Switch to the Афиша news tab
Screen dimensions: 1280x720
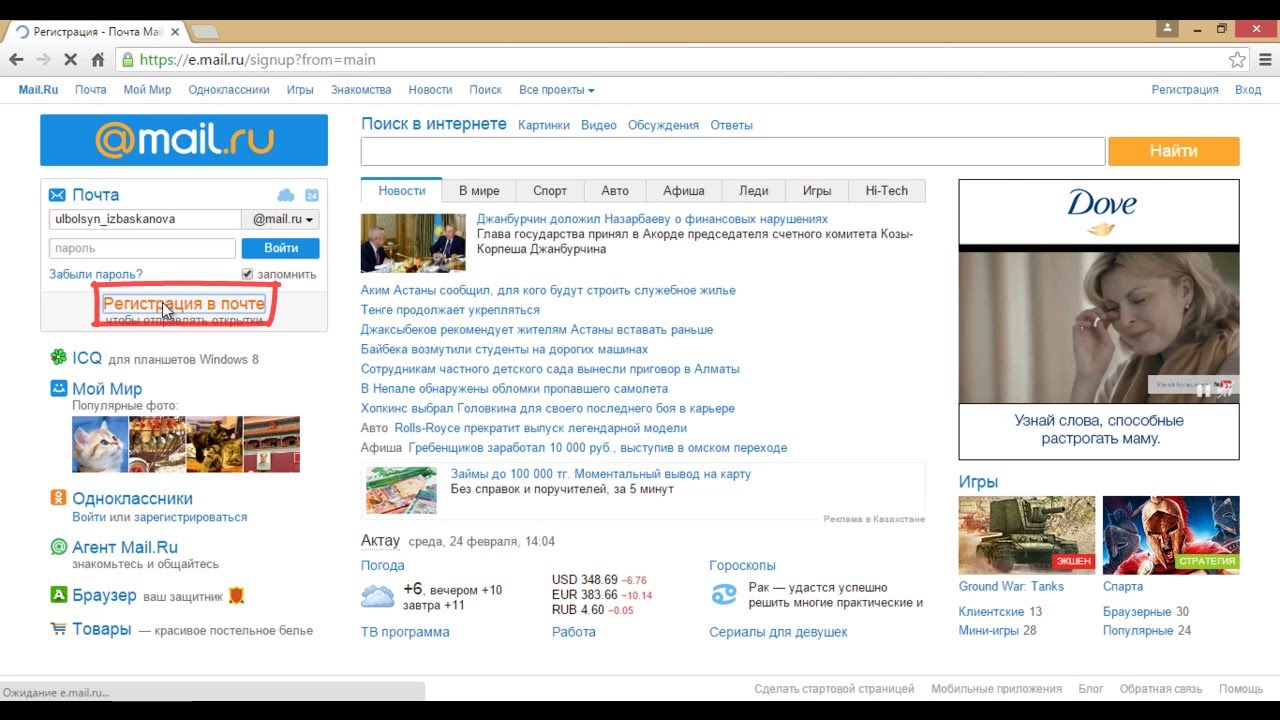[684, 191]
